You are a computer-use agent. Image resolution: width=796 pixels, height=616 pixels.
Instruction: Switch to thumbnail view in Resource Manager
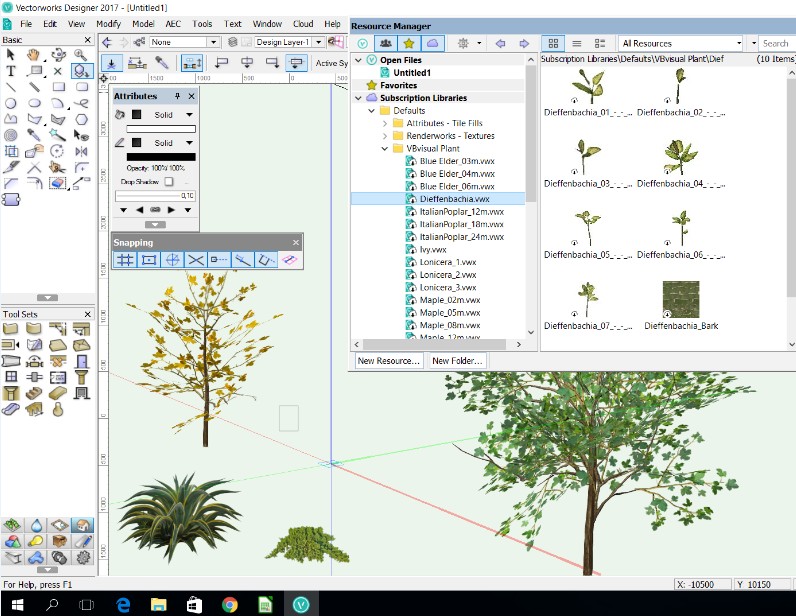(553, 43)
